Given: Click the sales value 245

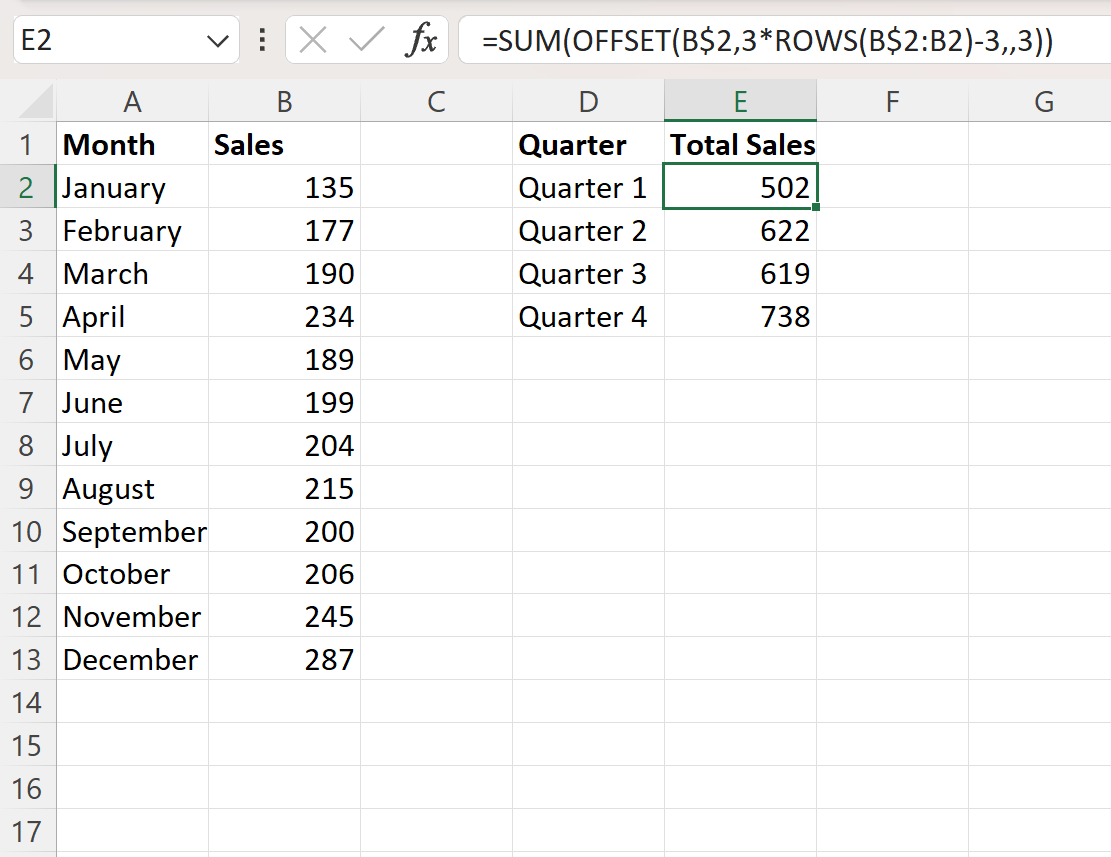Looking at the screenshot, I should click(x=284, y=617).
